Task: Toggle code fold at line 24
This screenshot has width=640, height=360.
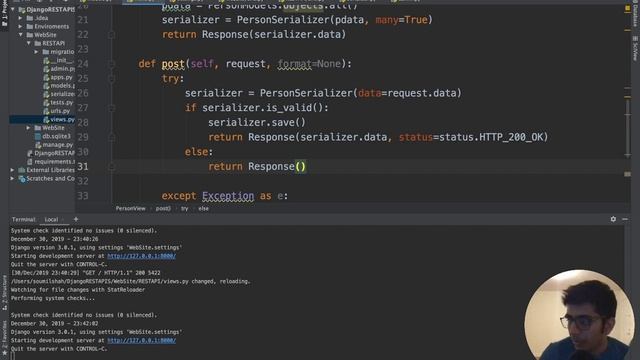Action: point(111,64)
